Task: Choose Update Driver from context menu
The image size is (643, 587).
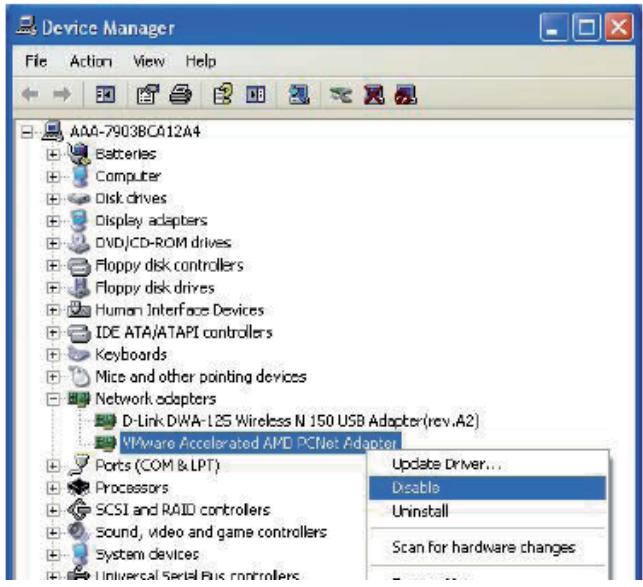Action: (x=487, y=464)
